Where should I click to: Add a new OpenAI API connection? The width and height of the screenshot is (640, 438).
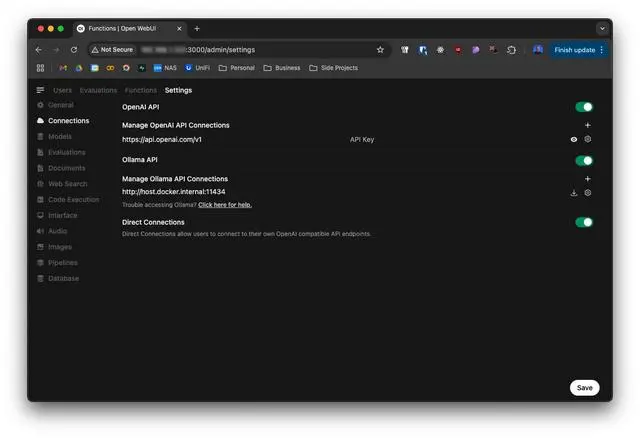click(588, 125)
